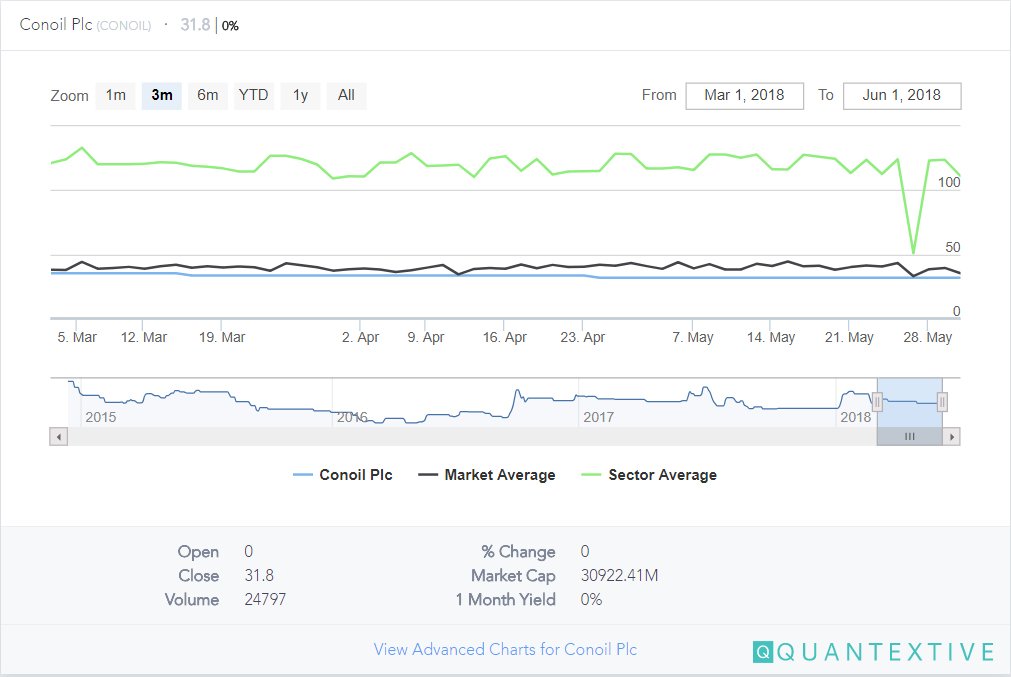Switch to the YTD zoom range
1011x677 pixels.
[x=253, y=95]
